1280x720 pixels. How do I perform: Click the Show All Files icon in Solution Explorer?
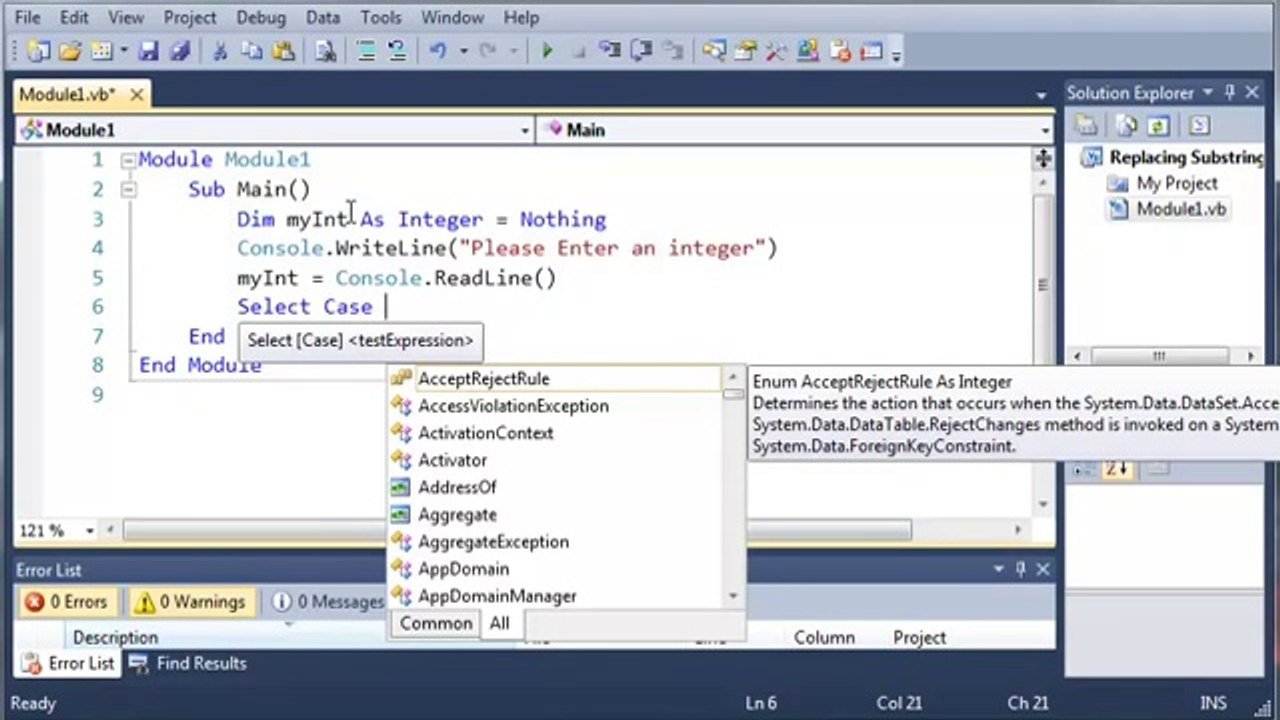pos(1127,126)
